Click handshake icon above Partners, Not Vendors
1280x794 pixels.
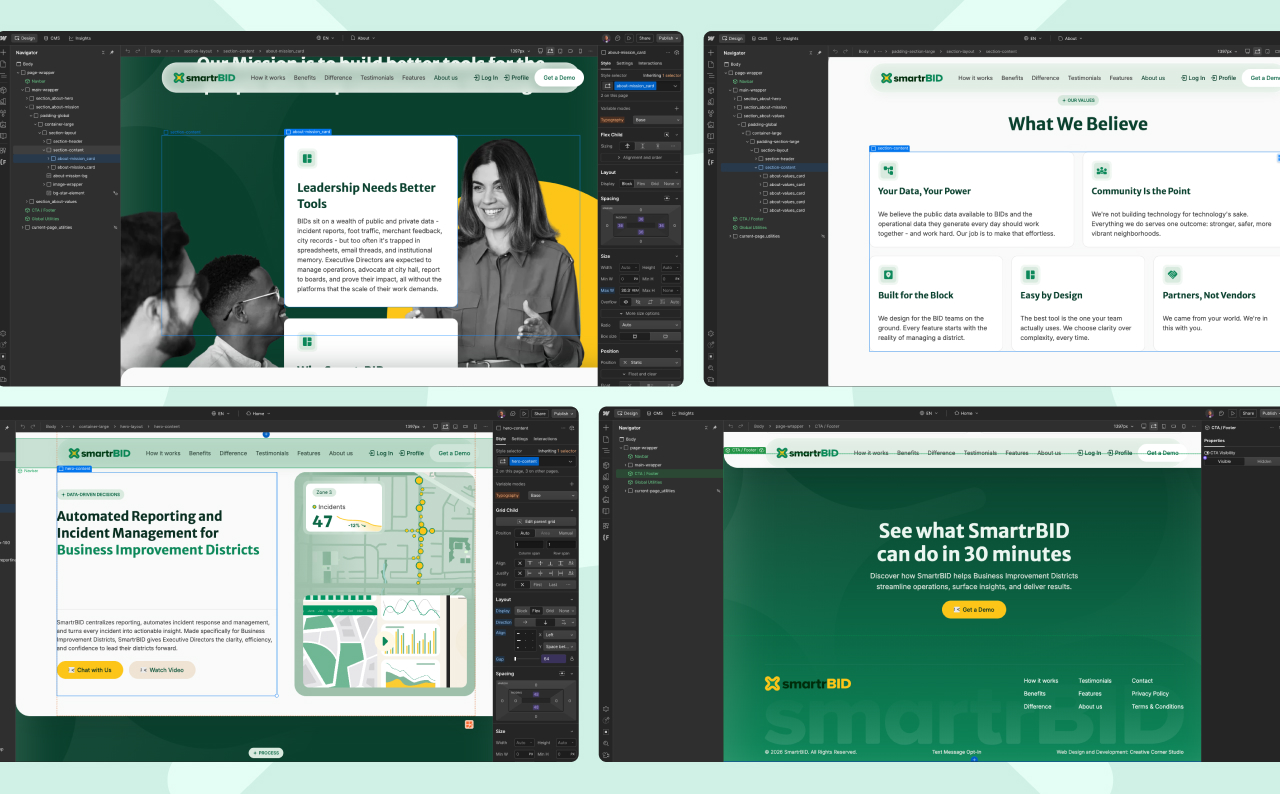pyautogui.click(x=1172, y=274)
